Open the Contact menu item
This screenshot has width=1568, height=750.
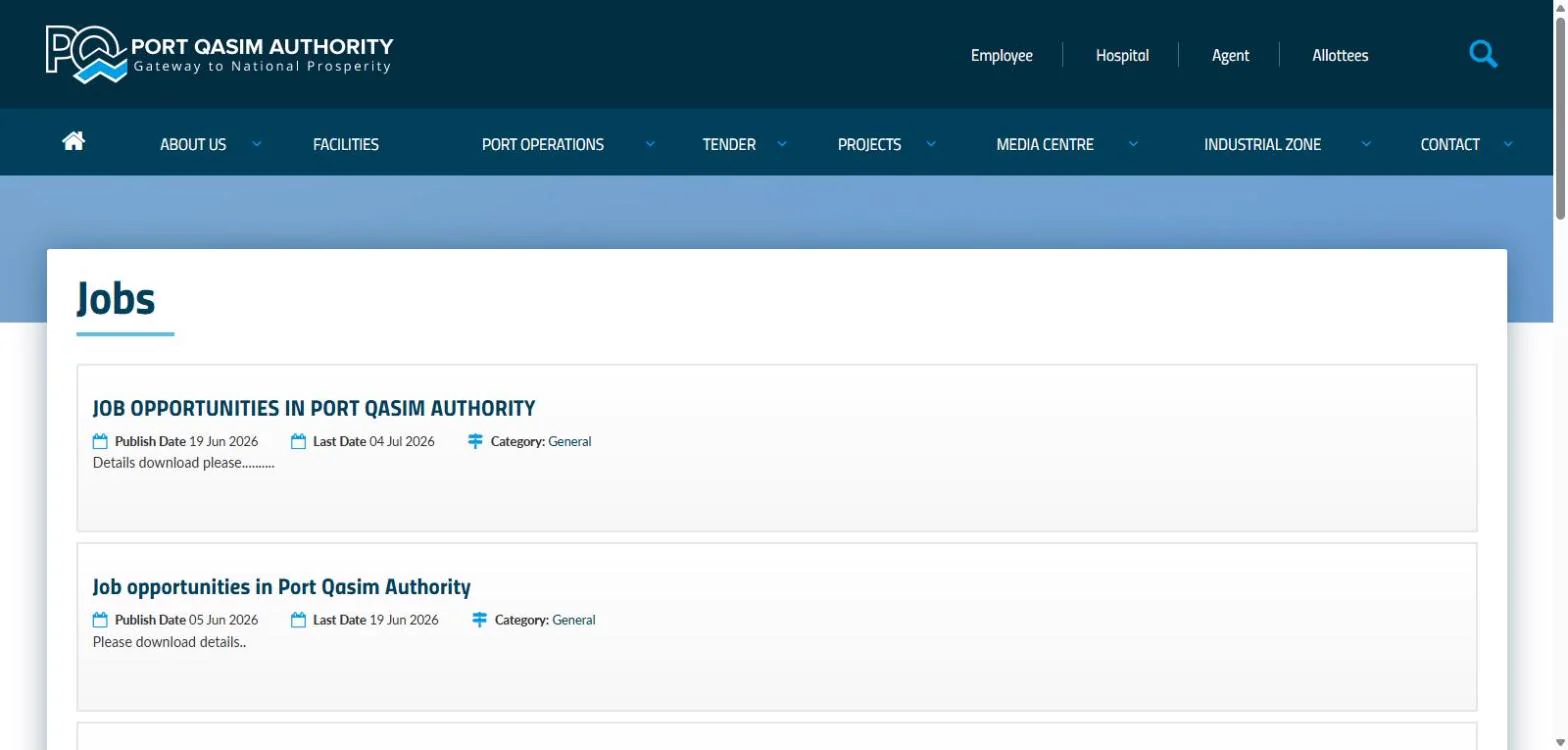[x=1450, y=144]
